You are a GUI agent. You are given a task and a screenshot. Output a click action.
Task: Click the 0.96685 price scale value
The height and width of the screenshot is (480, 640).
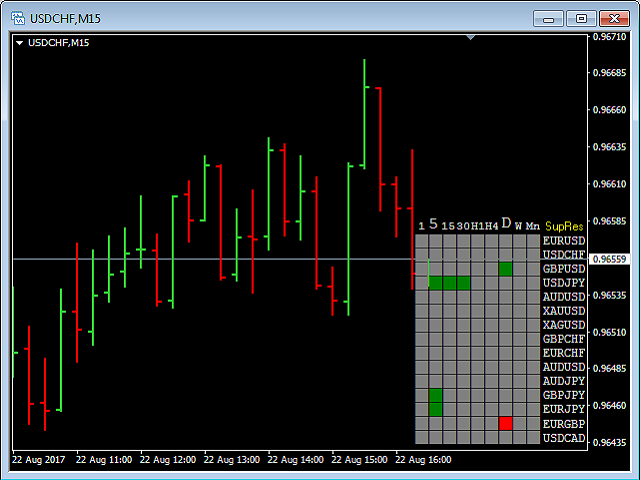609,73
